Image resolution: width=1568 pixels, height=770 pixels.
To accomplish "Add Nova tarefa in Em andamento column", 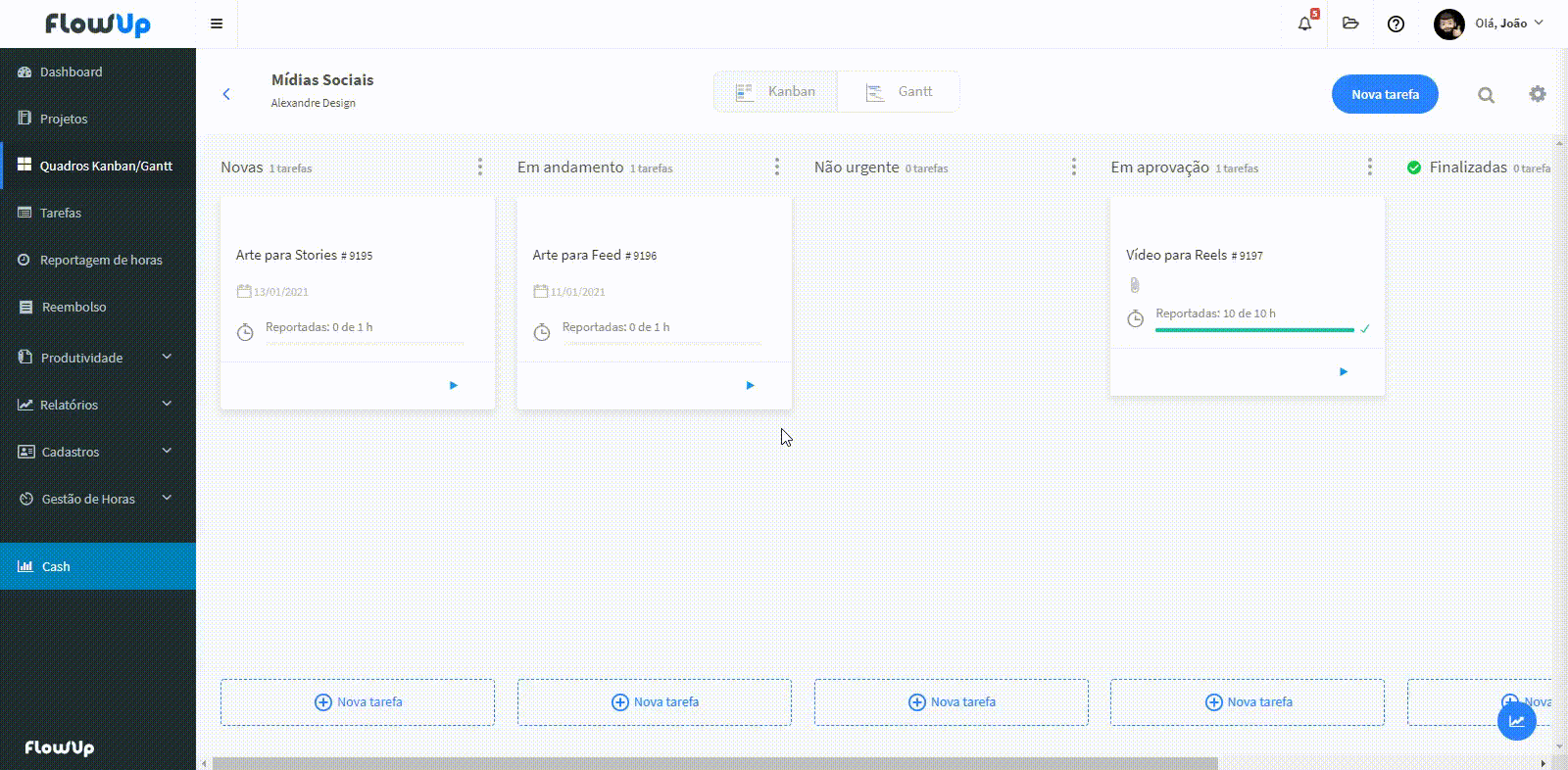I will 655,702.
